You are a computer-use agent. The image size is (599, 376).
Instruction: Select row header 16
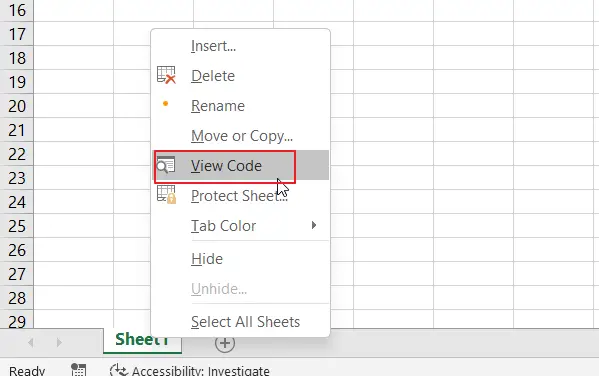point(17,10)
